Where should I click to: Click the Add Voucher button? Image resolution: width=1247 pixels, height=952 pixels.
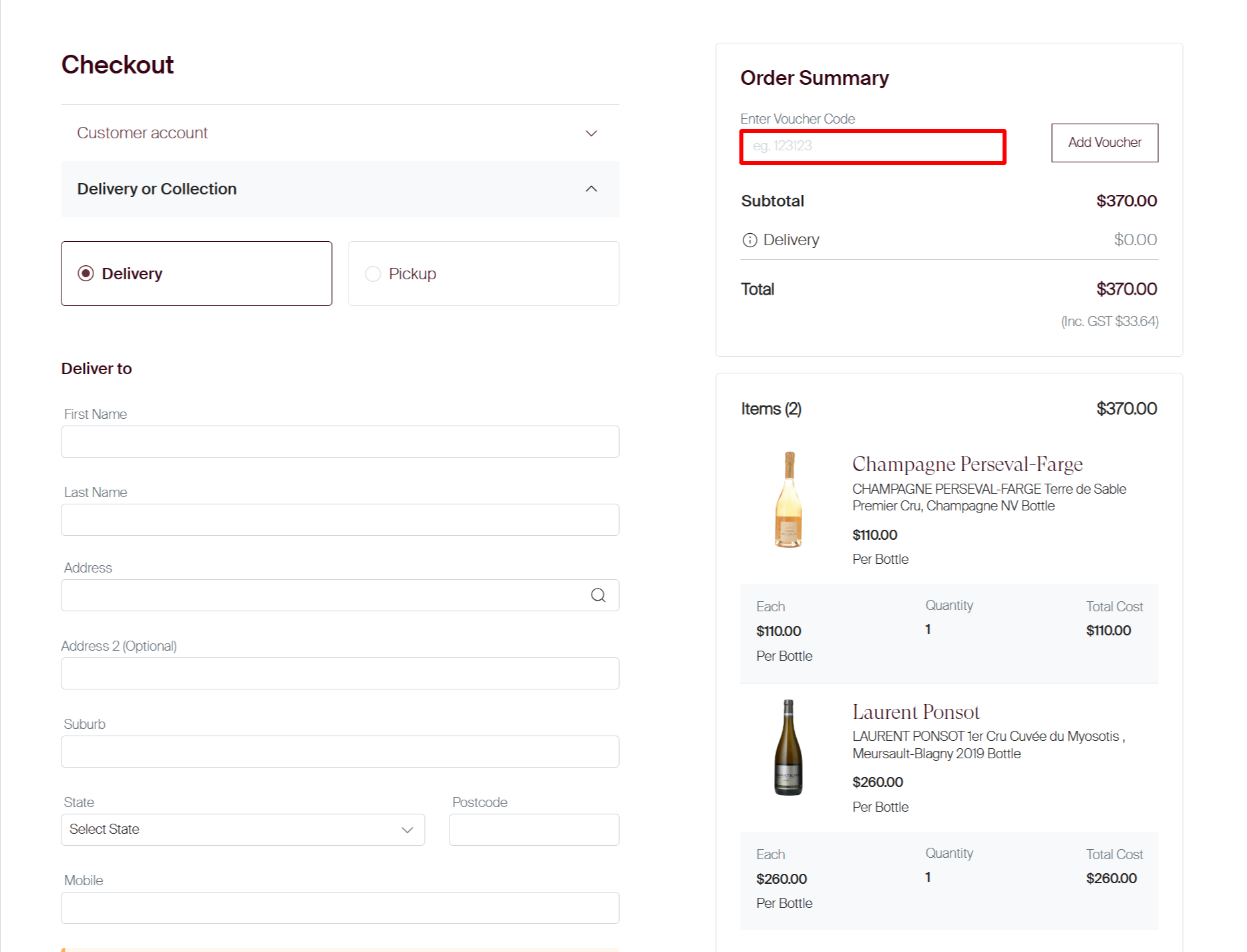(1104, 142)
